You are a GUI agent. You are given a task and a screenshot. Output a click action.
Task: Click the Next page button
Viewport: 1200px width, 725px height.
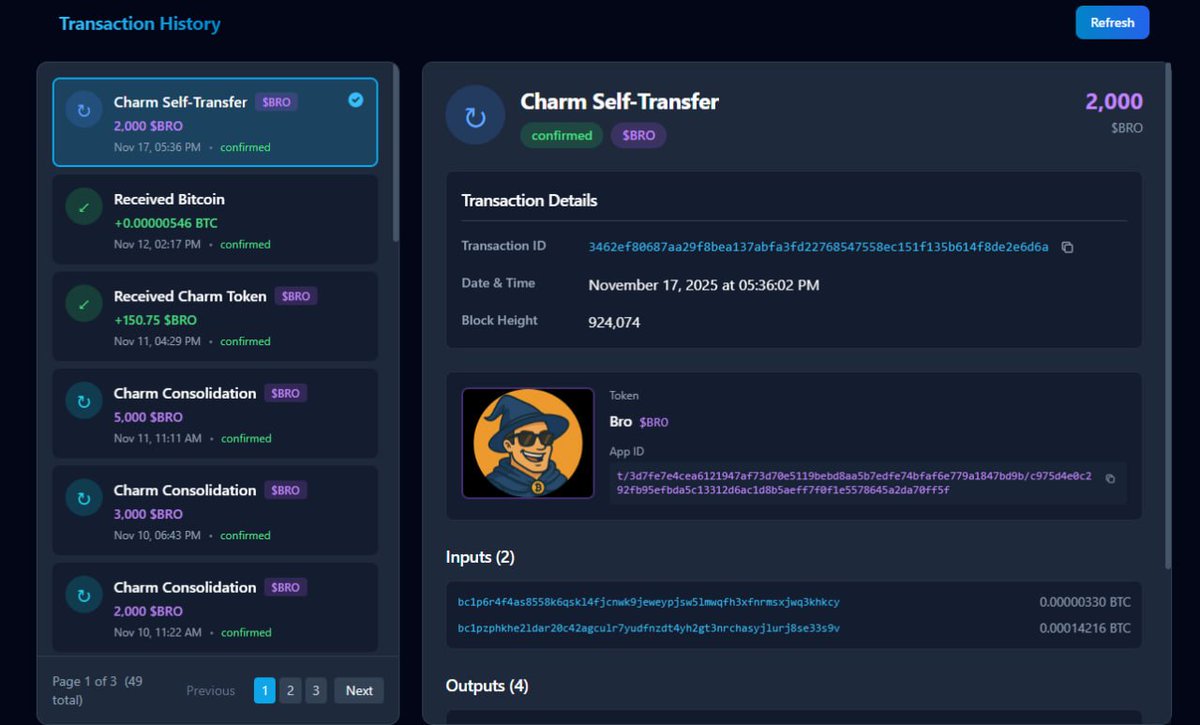point(359,690)
